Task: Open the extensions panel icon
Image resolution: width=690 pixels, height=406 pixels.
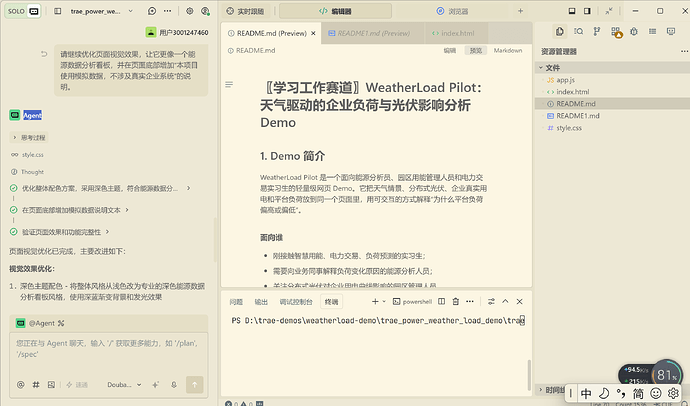Action: [616, 32]
